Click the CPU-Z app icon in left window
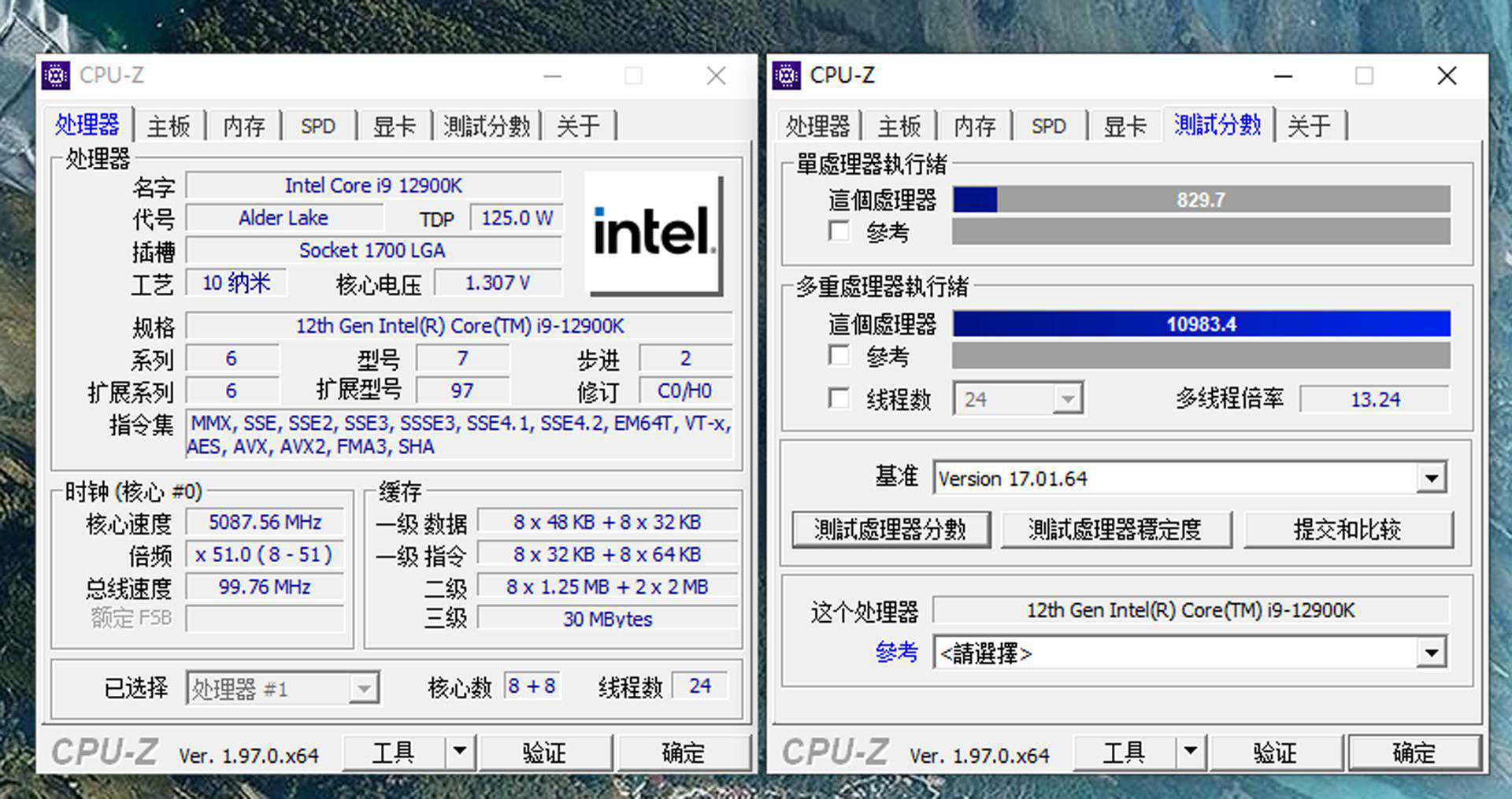Image resolution: width=1512 pixels, height=799 pixels. tap(56, 76)
